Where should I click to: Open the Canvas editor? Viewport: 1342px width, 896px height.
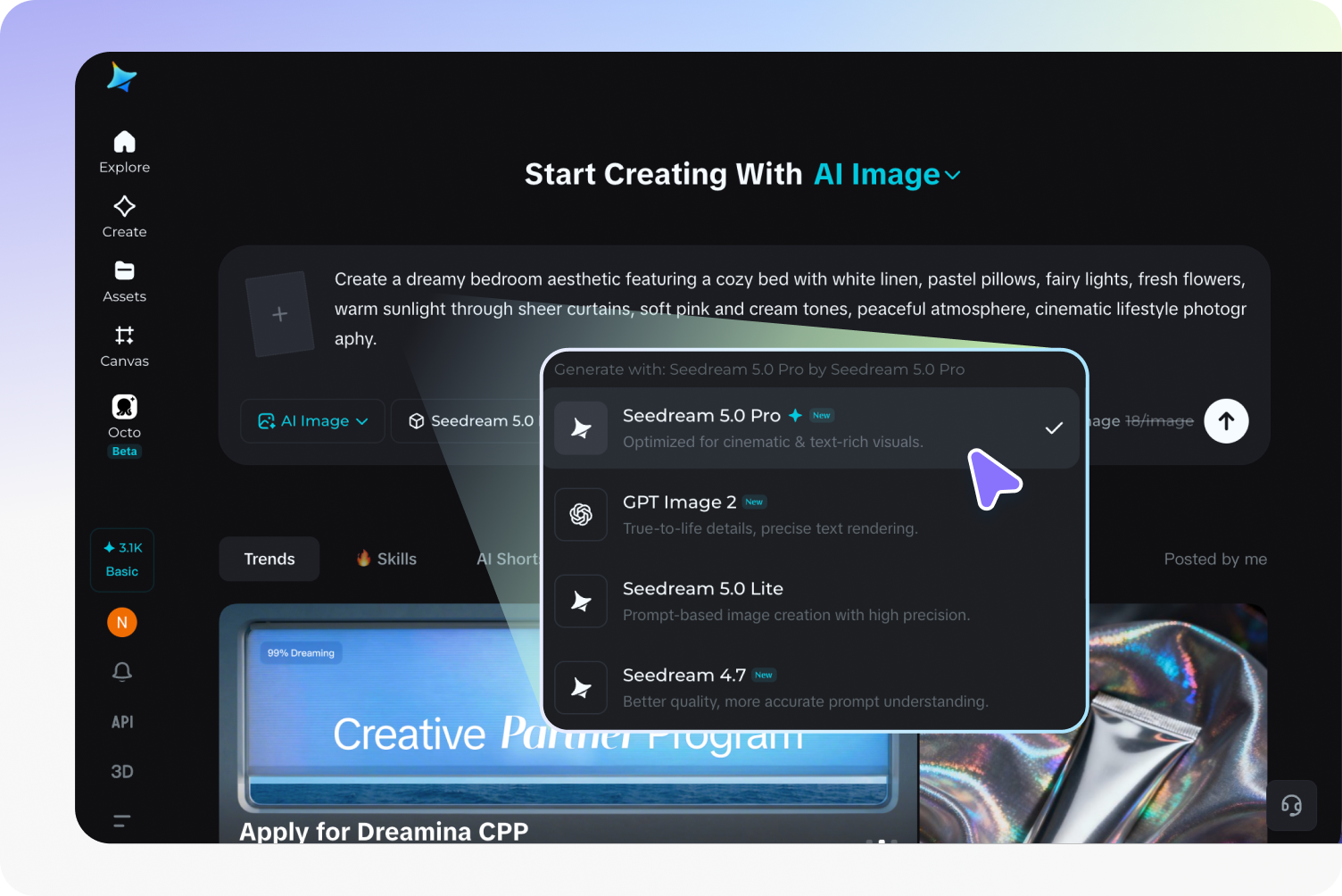pyautogui.click(x=124, y=346)
